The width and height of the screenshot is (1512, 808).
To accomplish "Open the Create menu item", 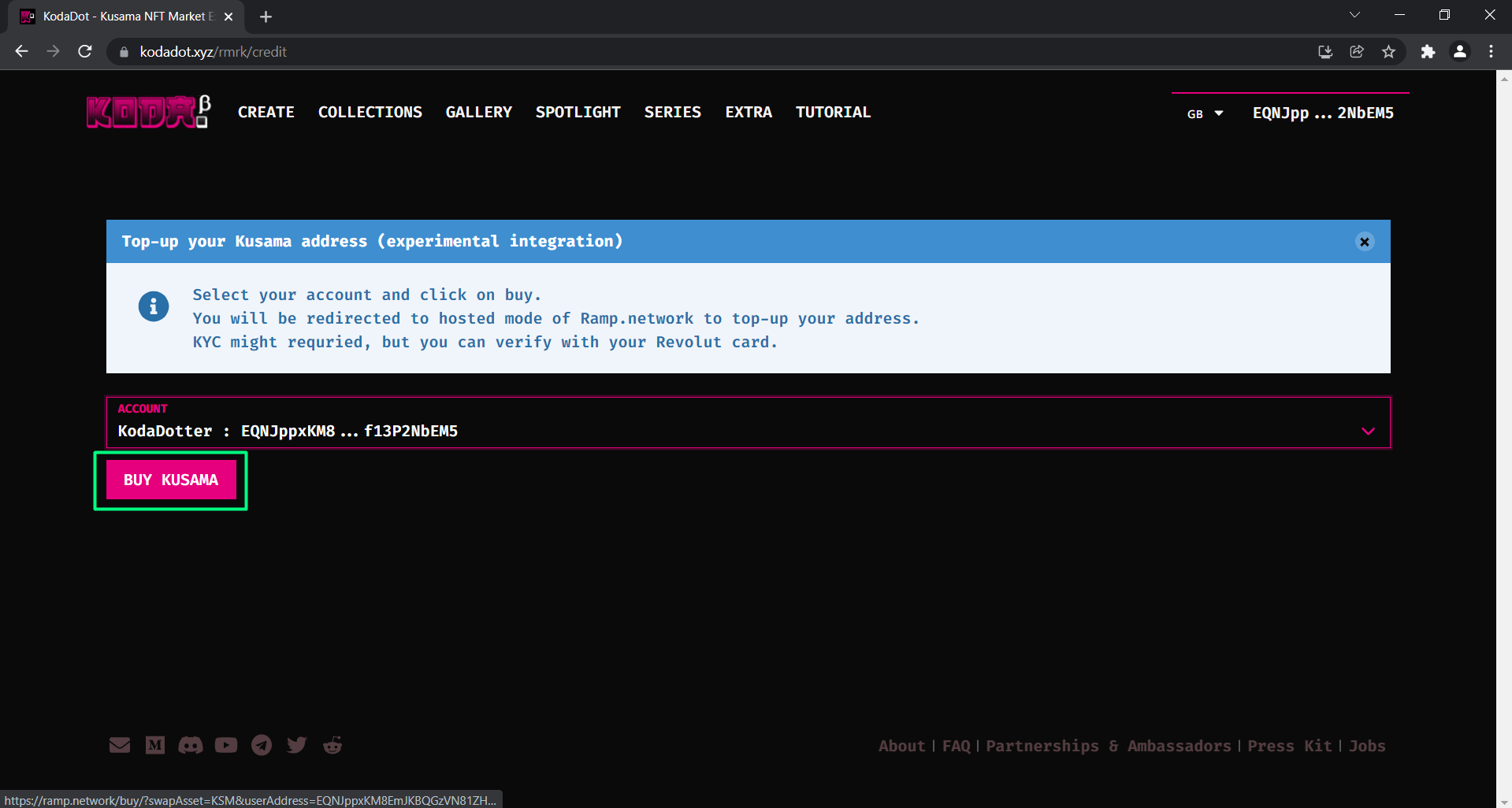I will click(x=266, y=112).
